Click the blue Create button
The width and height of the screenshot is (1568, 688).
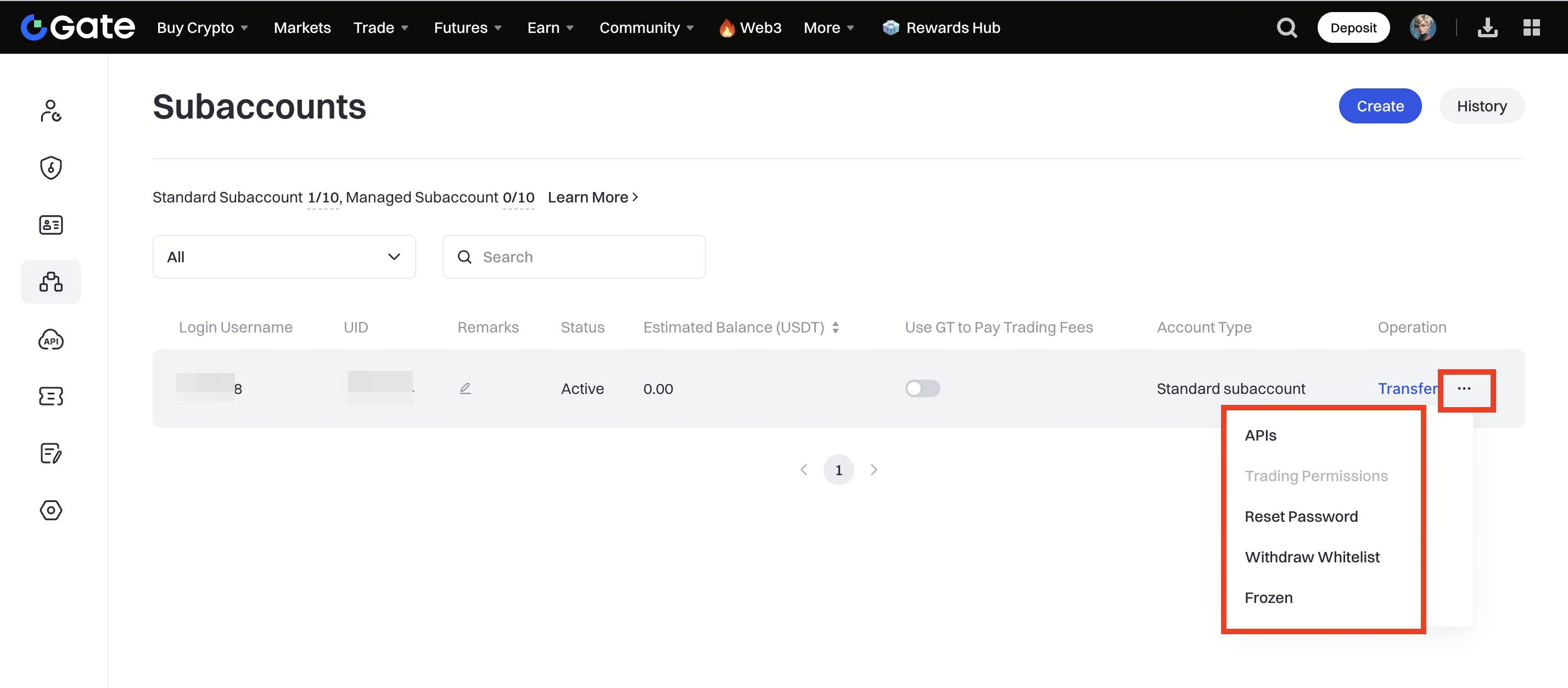[1379, 106]
